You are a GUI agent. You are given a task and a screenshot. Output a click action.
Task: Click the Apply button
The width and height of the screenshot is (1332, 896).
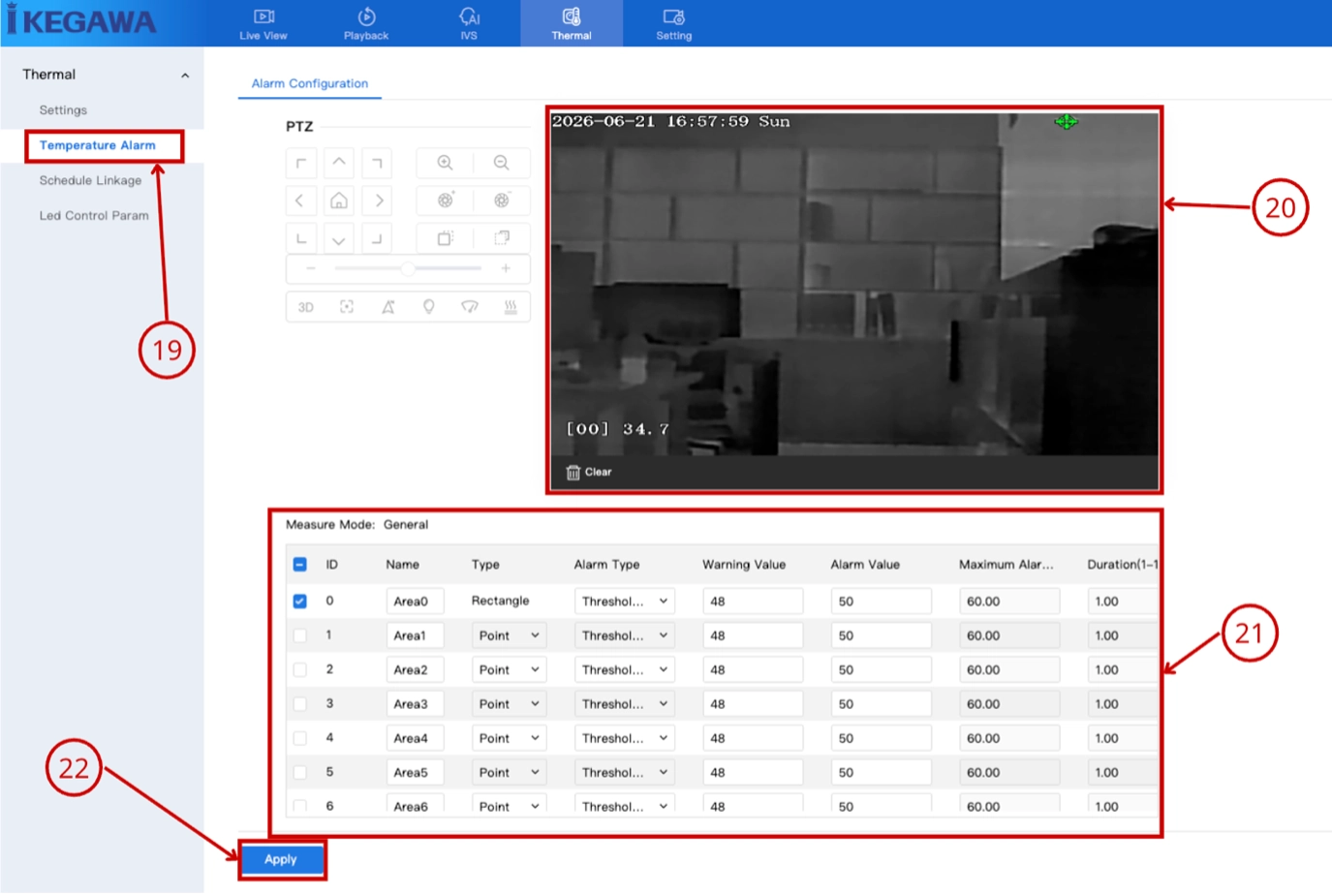[281, 859]
